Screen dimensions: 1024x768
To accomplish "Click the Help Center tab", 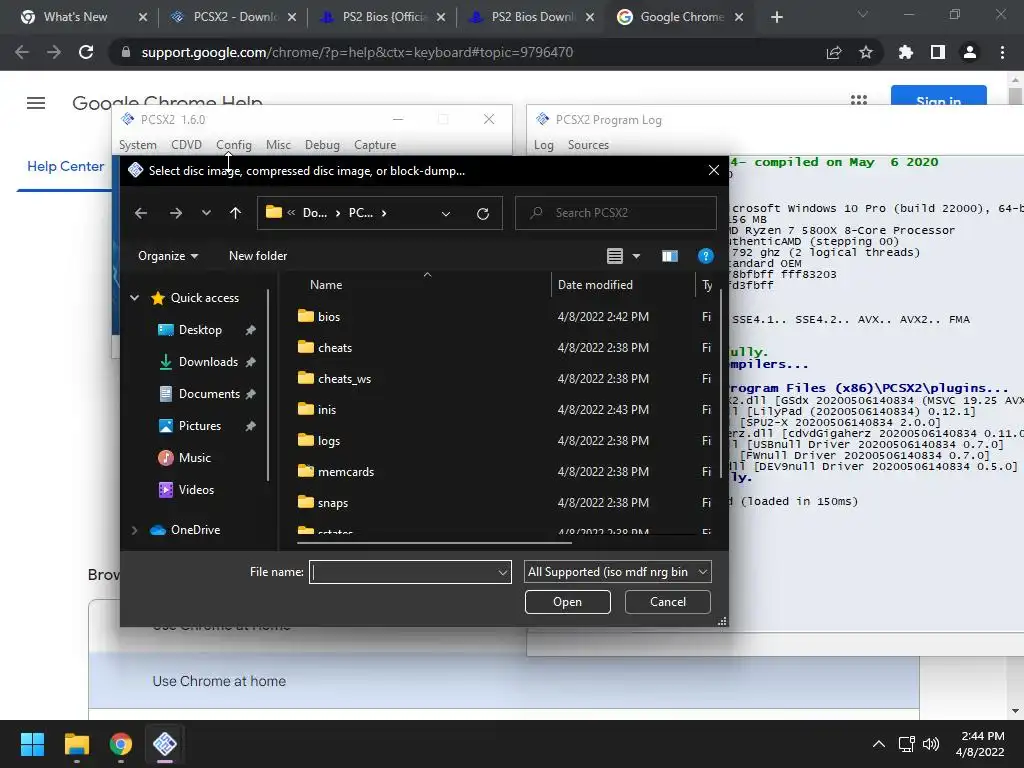I will point(65,167).
